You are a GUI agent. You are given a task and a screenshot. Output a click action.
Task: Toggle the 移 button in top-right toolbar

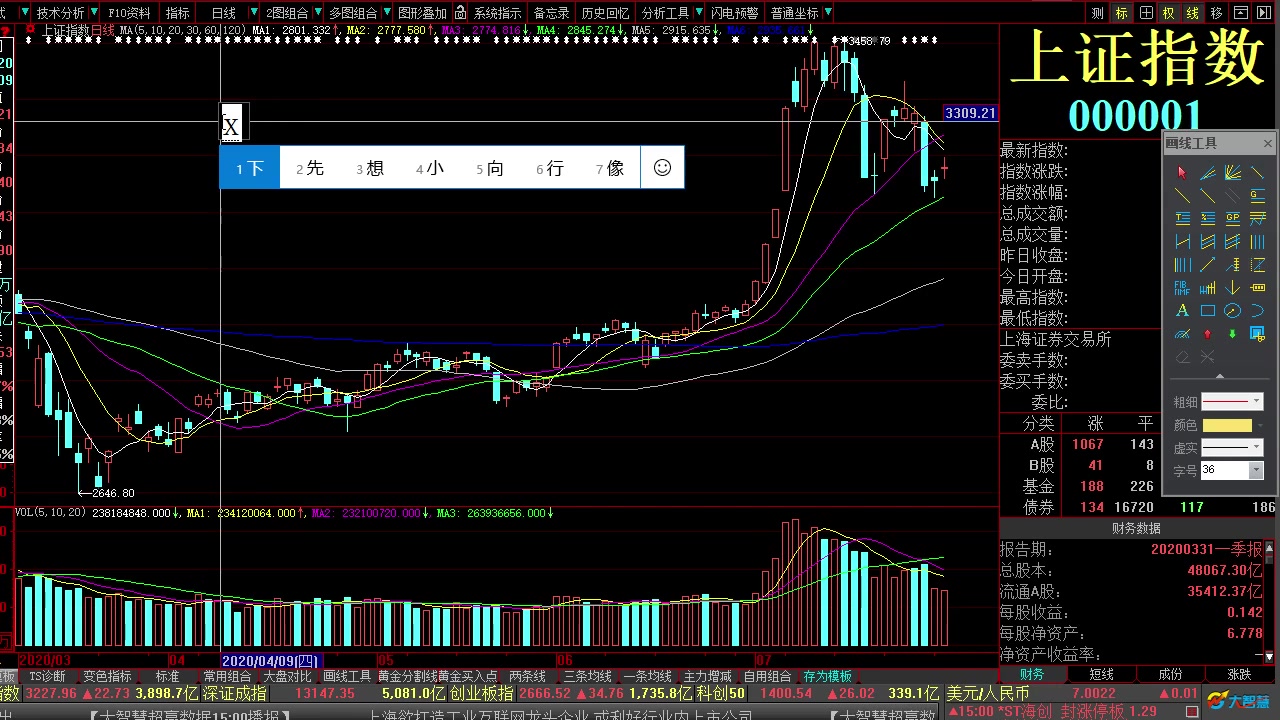coord(1216,13)
